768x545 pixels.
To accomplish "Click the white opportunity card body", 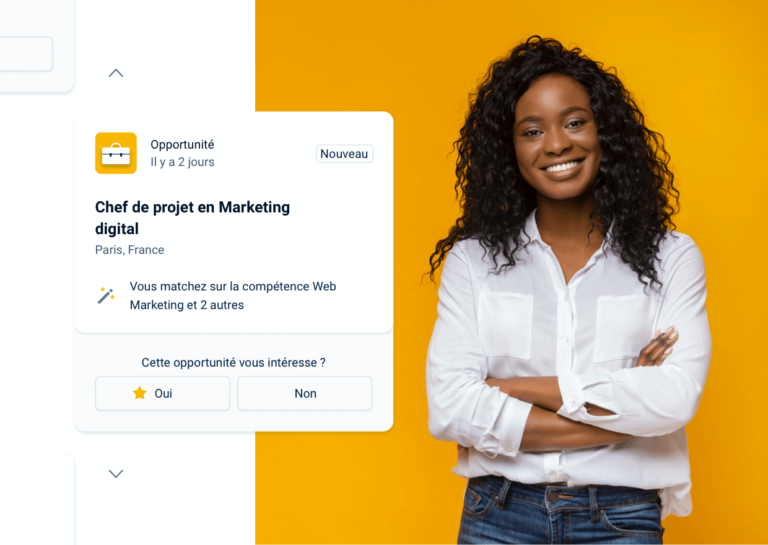I will point(234,222).
